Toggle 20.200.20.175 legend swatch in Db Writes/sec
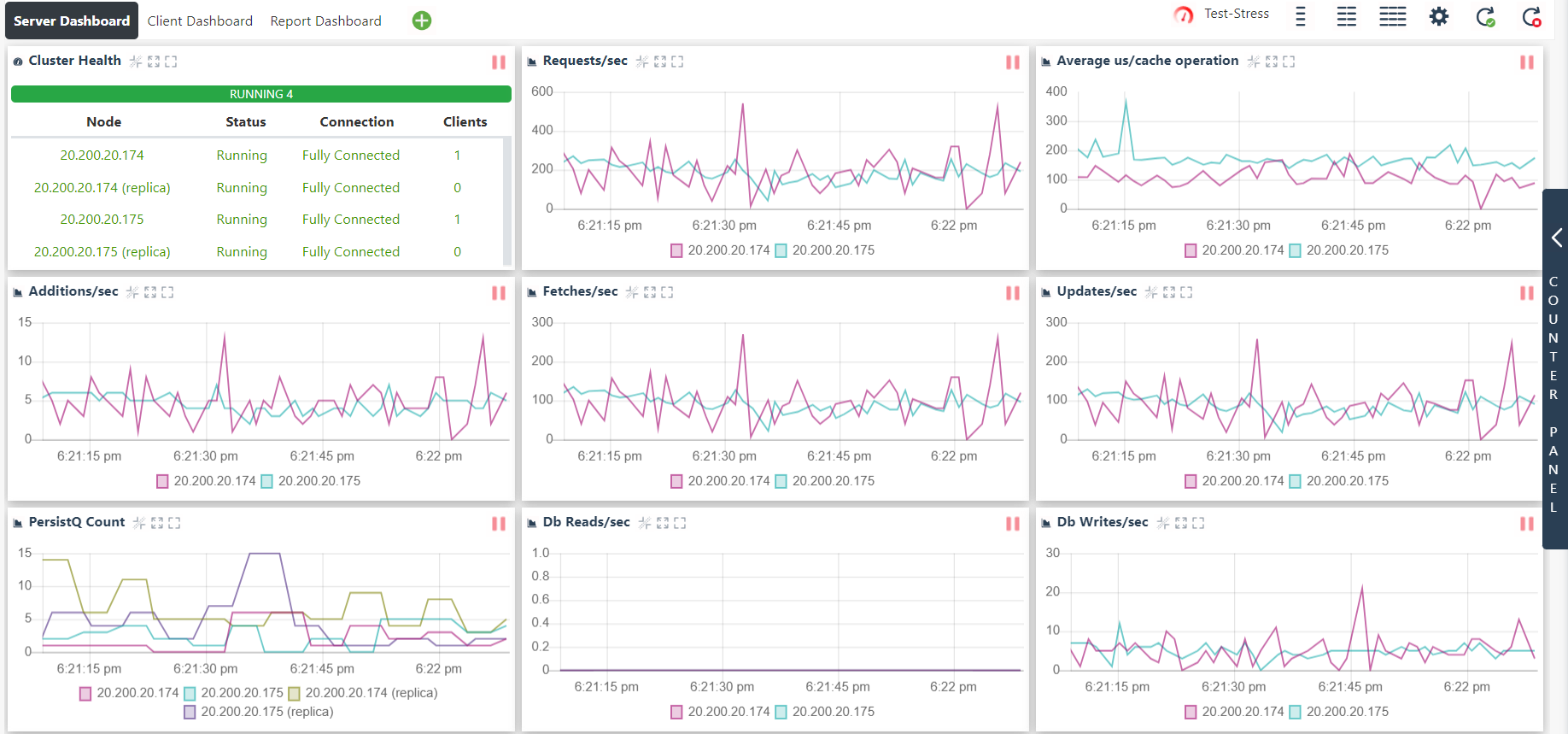Screen dimensions: 1568x734 pyautogui.click(x=1295, y=712)
